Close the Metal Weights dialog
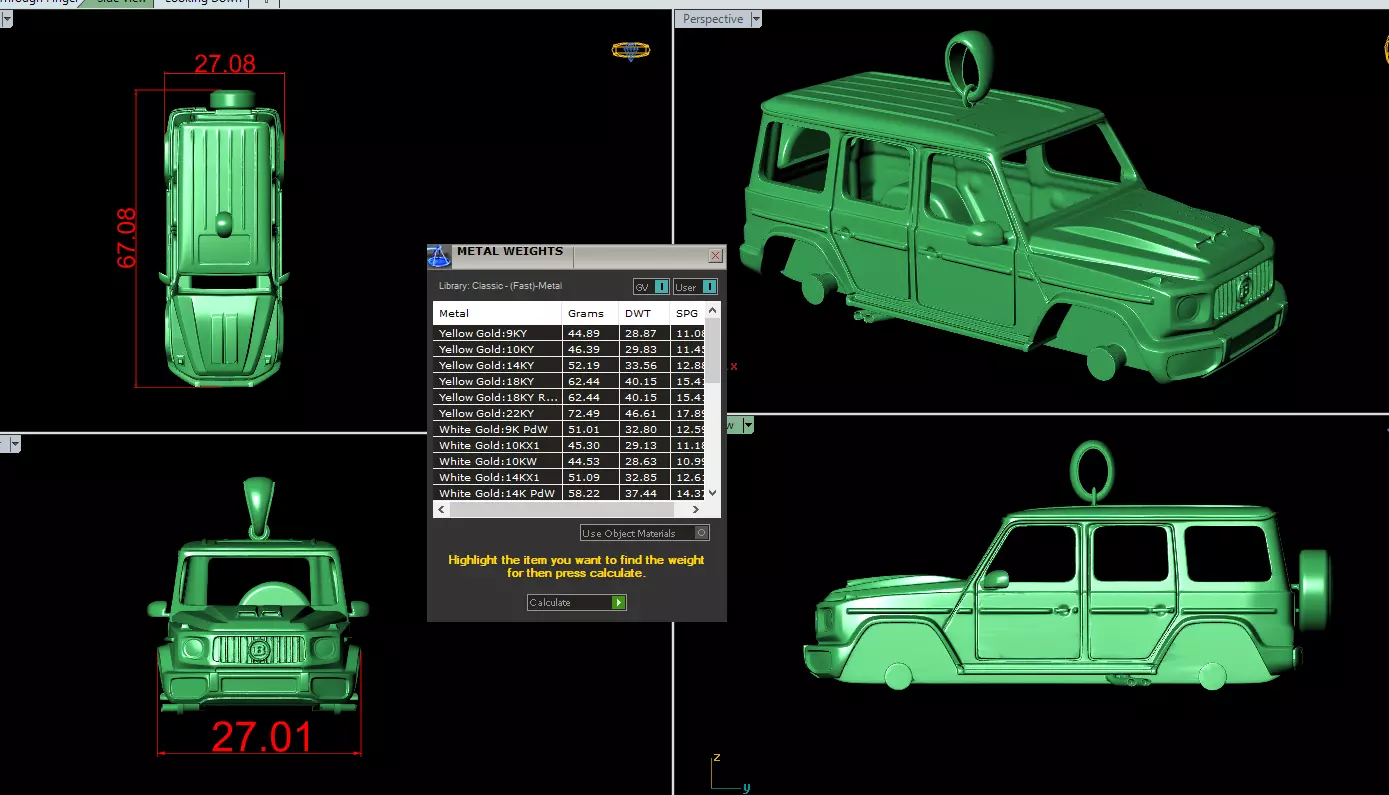Viewport: 1389px width, 795px height. [716, 256]
